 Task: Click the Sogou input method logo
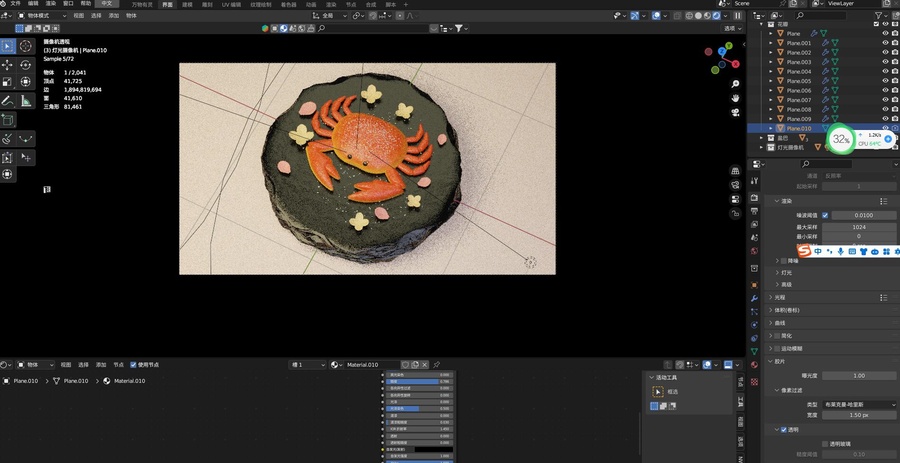pos(805,251)
